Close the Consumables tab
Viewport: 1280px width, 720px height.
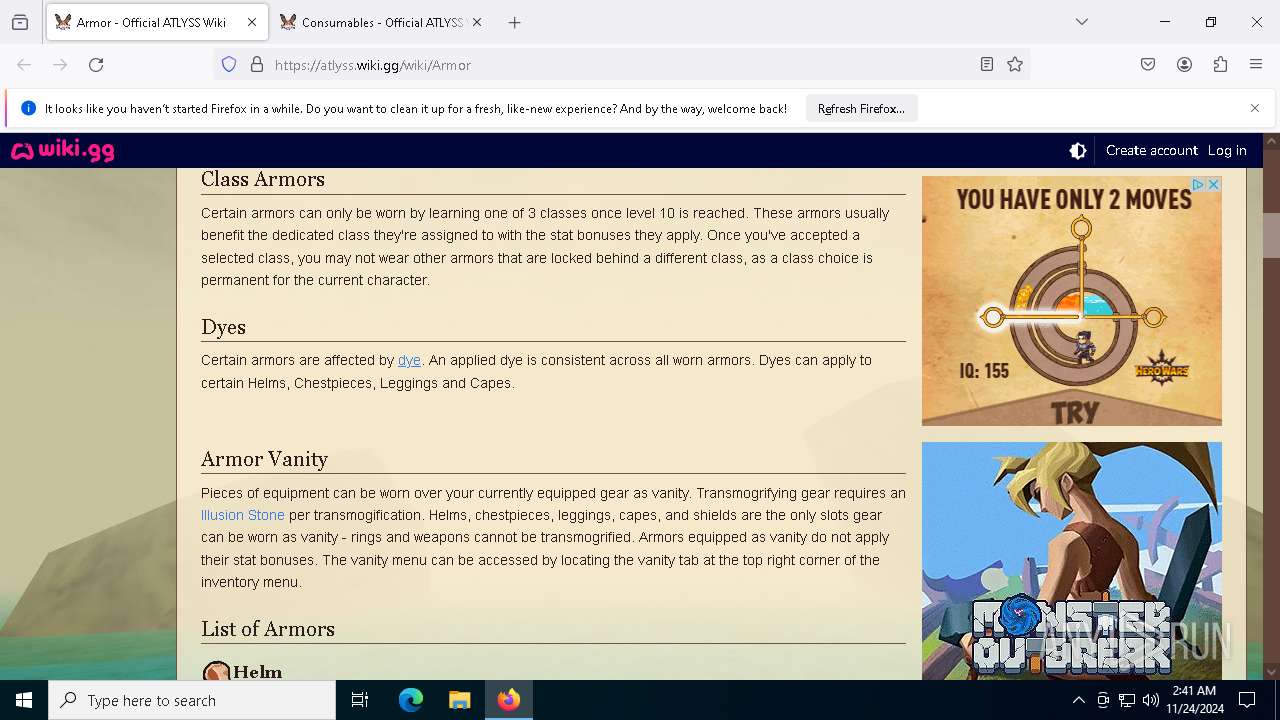click(477, 22)
